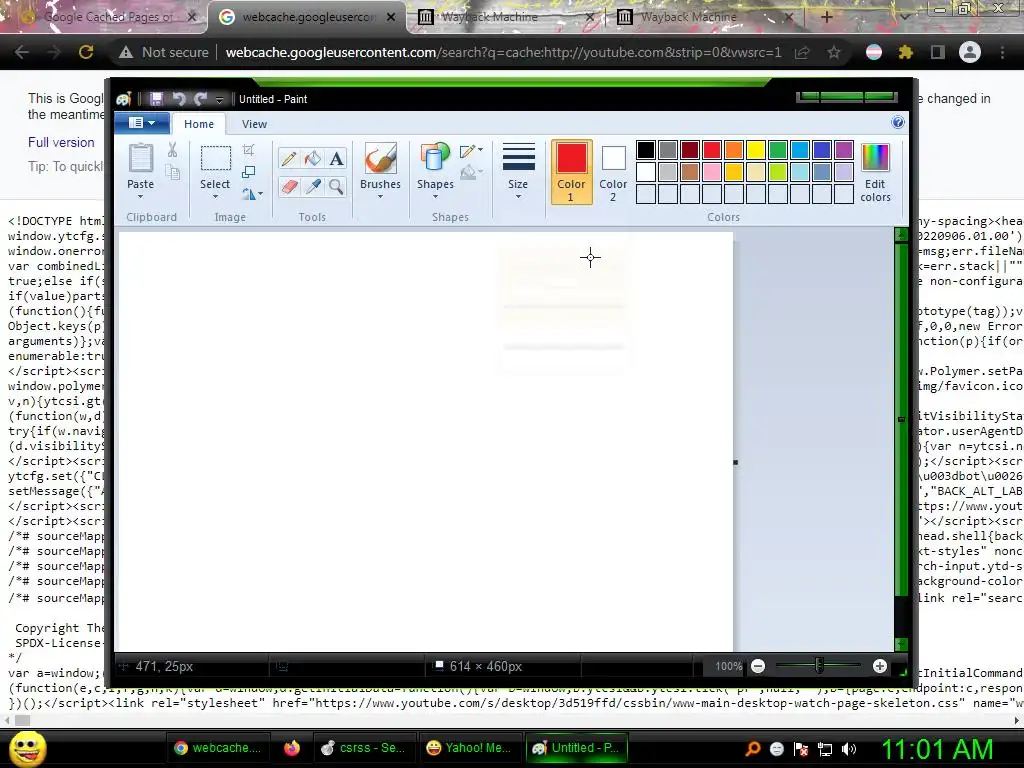Switch to the Home ribbon tab
The width and height of the screenshot is (1024, 768).
pyautogui.click(x=199, y=123)
